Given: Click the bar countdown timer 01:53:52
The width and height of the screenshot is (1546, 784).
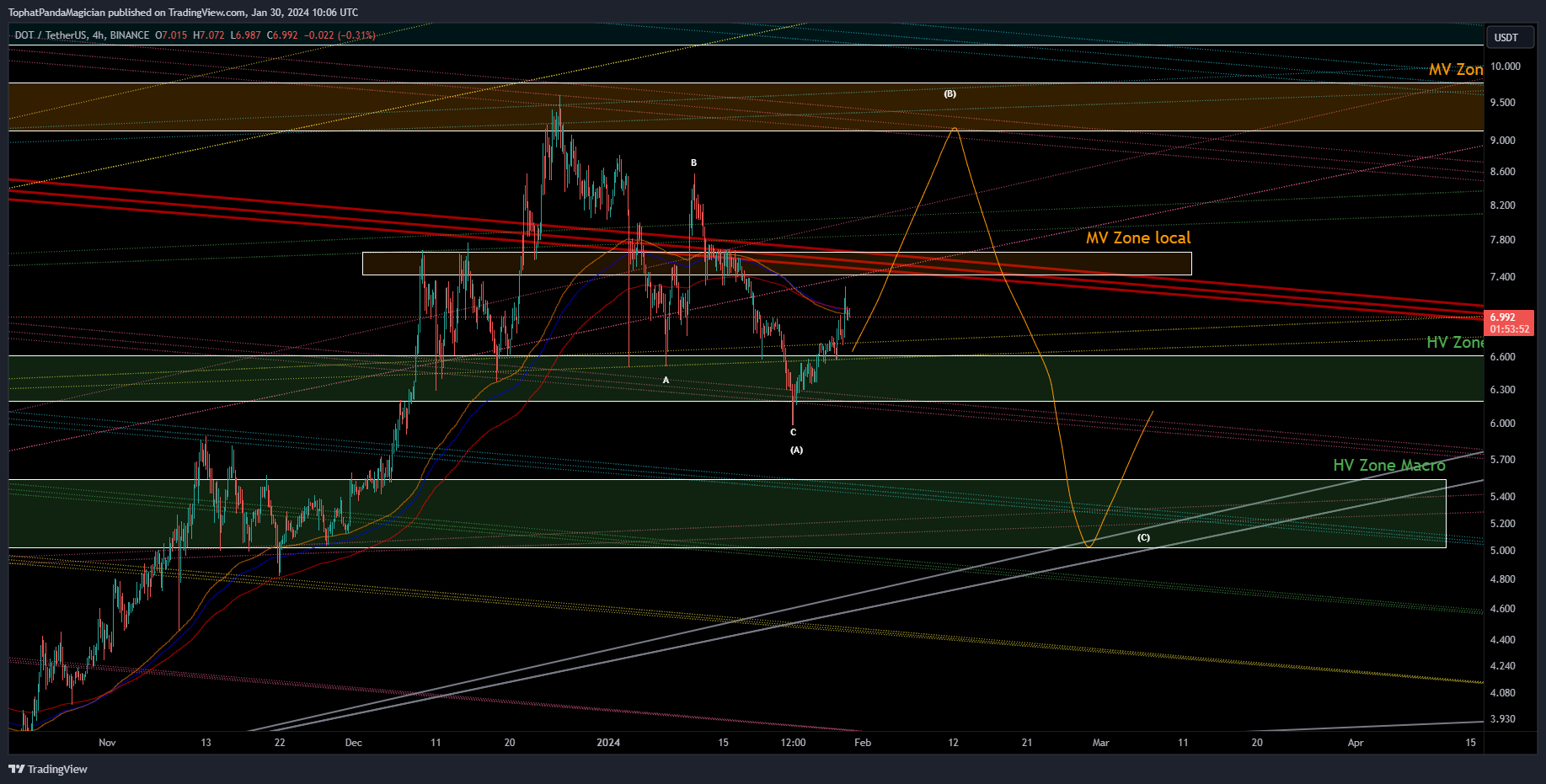Looking at the screenshot, I should point(1509,329).
